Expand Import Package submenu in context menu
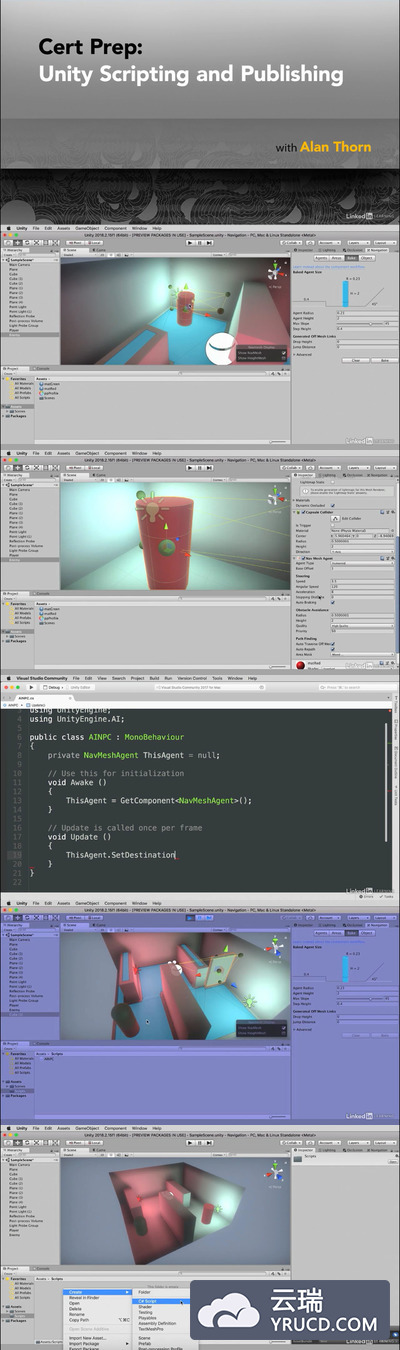400x1350 pixels. click(98, 1344)
